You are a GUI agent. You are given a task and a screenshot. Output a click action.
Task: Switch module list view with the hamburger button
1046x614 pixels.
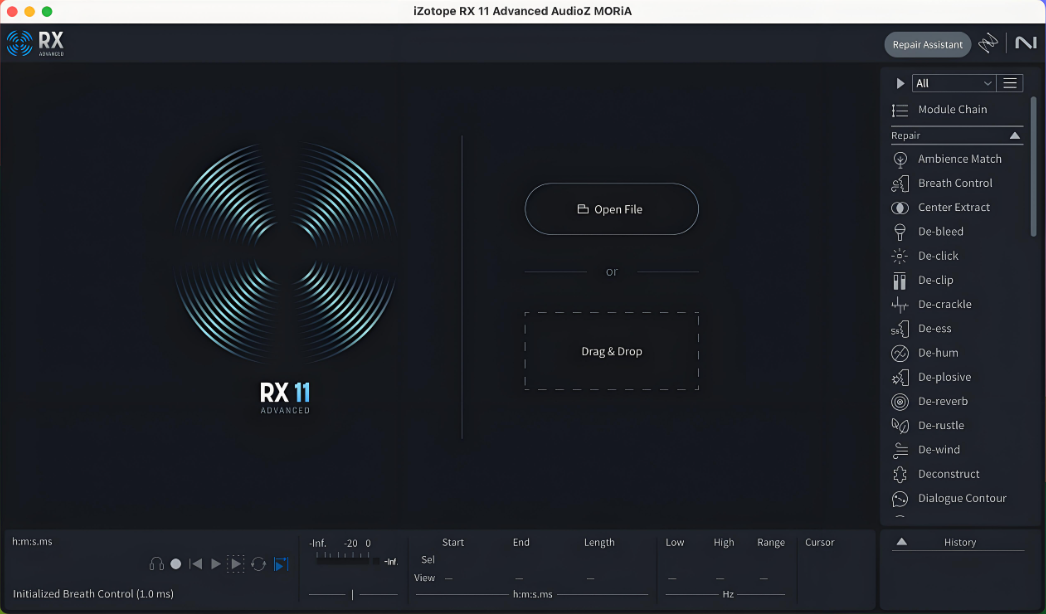click(1010, 83)
